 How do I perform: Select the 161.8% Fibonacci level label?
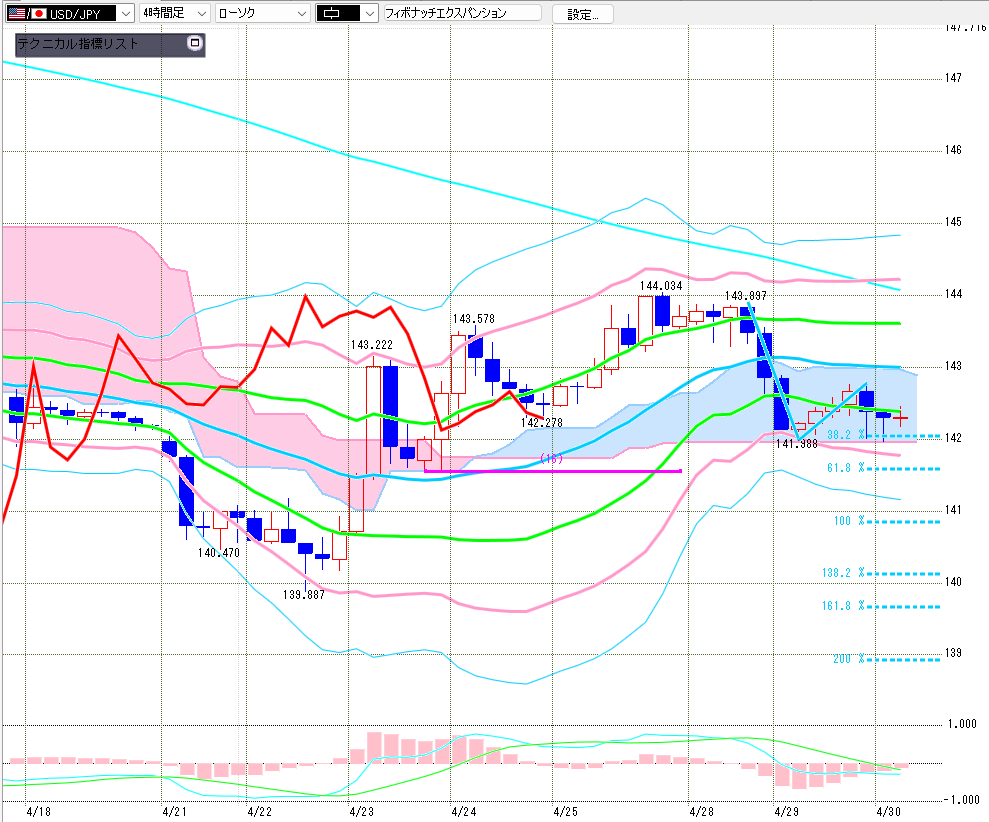pos(843,606)
